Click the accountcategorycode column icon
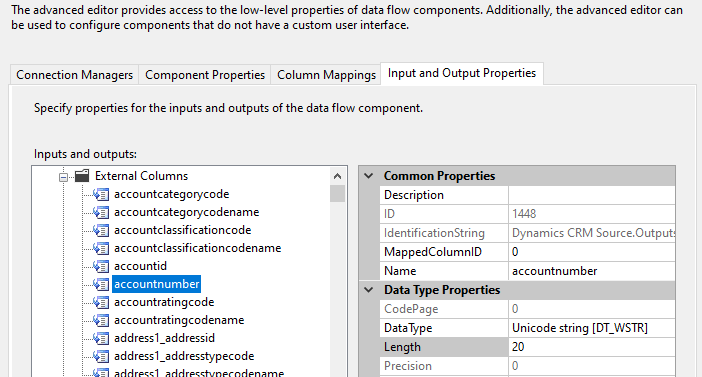This screenshot has width=702, height=377. pos(101,194)
